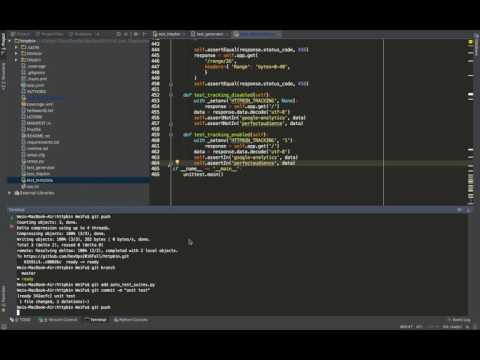Click the line:column indicator in status bar

[406, 327]
